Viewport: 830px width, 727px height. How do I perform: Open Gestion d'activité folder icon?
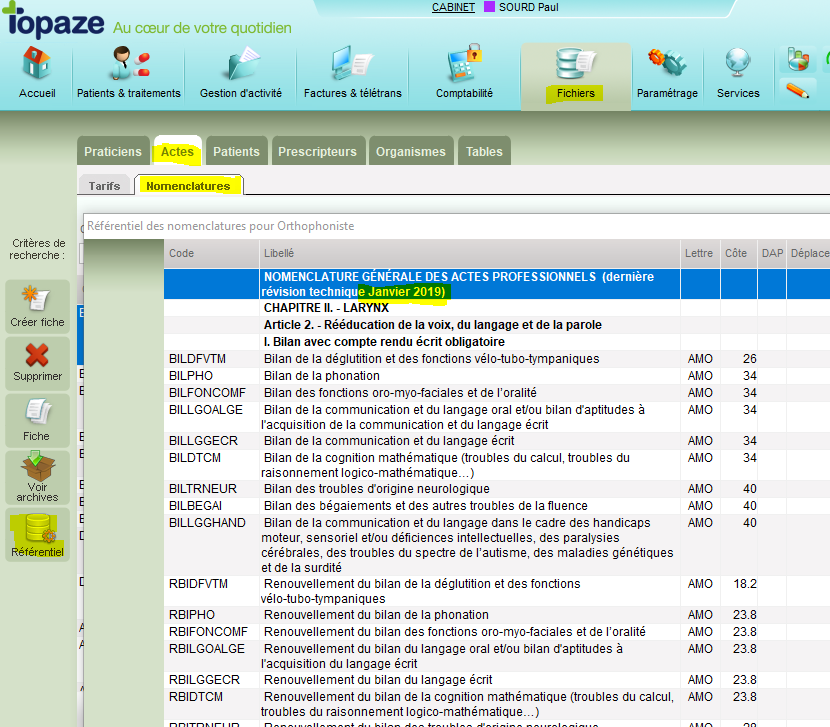tap(242, 64)
